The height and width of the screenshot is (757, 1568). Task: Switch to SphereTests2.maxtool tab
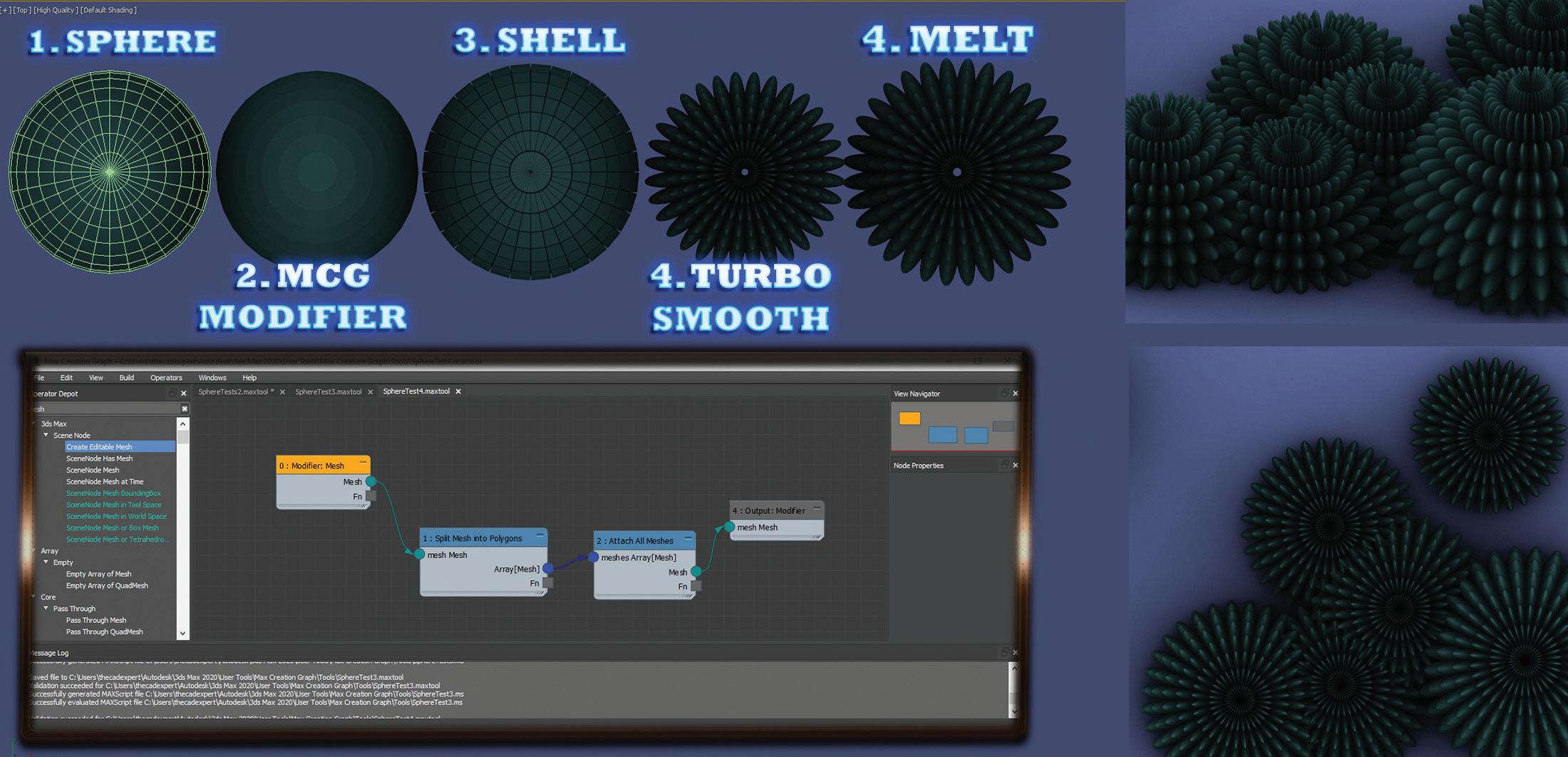(x=236, y=391)
